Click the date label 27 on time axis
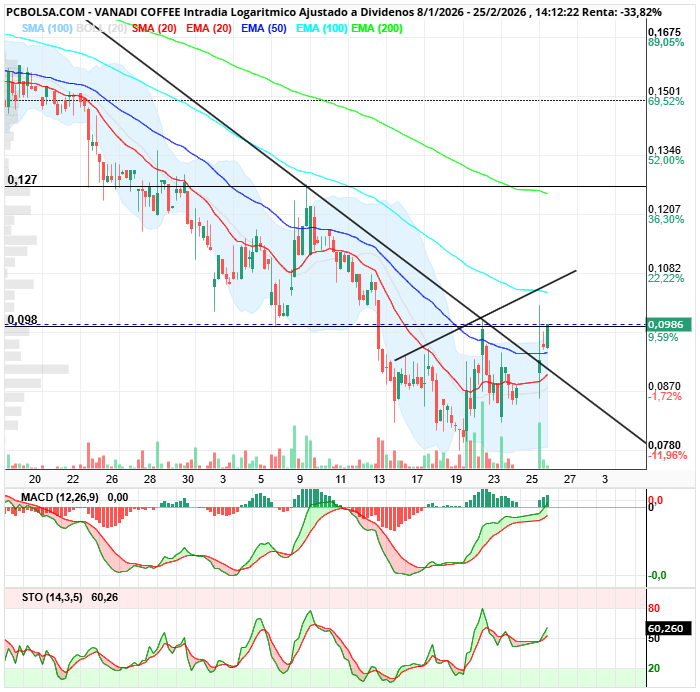Image resolution: width=700 pixels, height=692 pixels. point(570,479)
